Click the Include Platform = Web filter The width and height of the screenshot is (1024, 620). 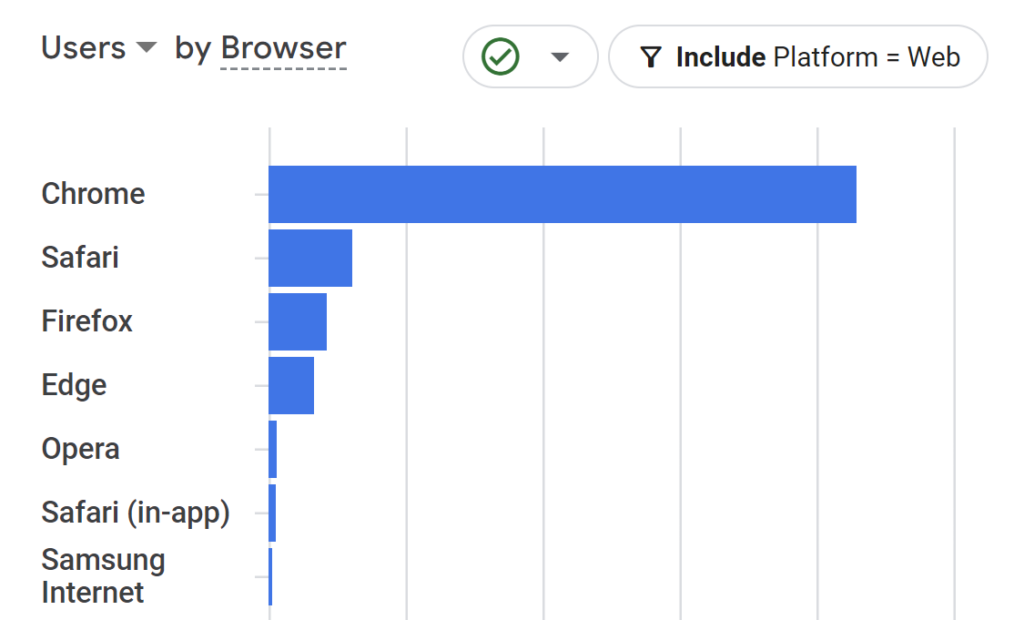click(x=798, y=57)
